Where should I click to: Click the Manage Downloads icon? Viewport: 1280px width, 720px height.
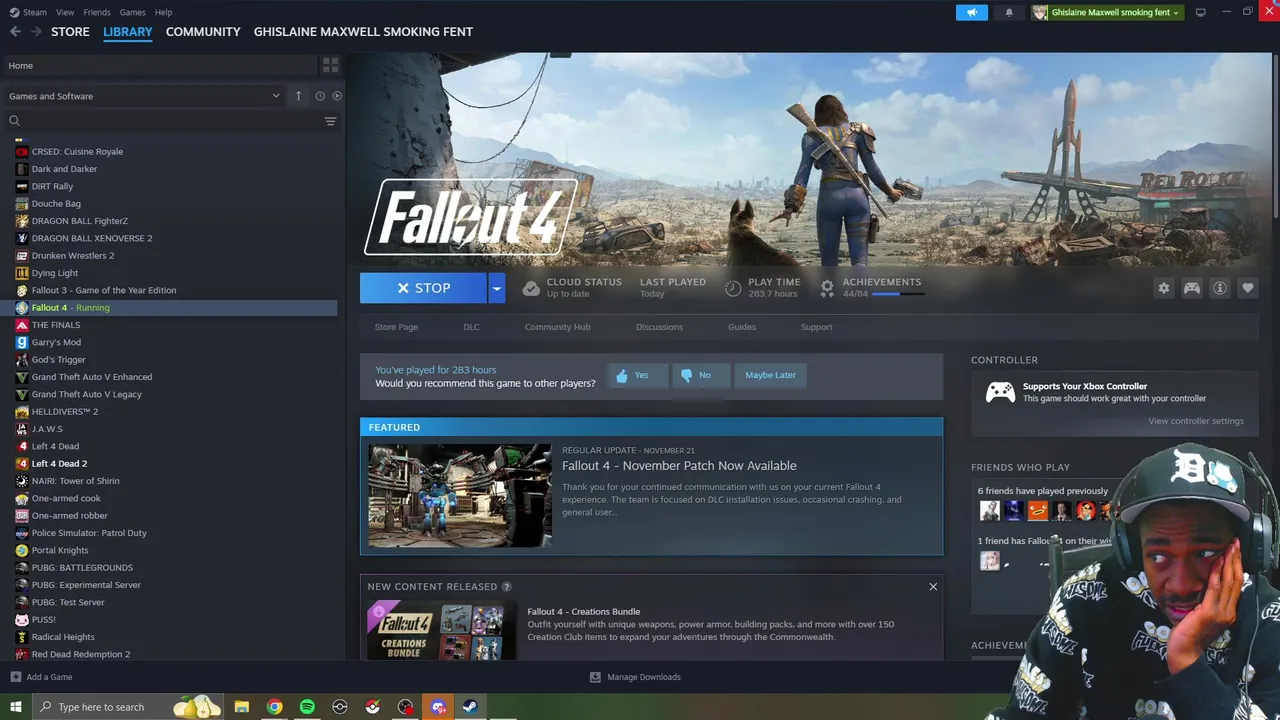pyautogui.click(x=595, y=677)
